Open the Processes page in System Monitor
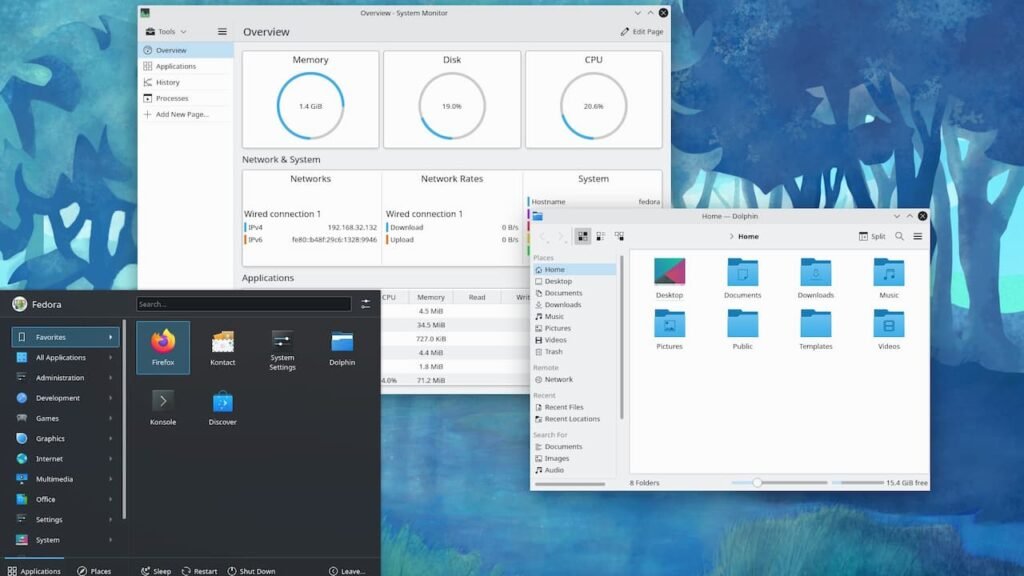1024x576 pixels. tap(185, 98)
